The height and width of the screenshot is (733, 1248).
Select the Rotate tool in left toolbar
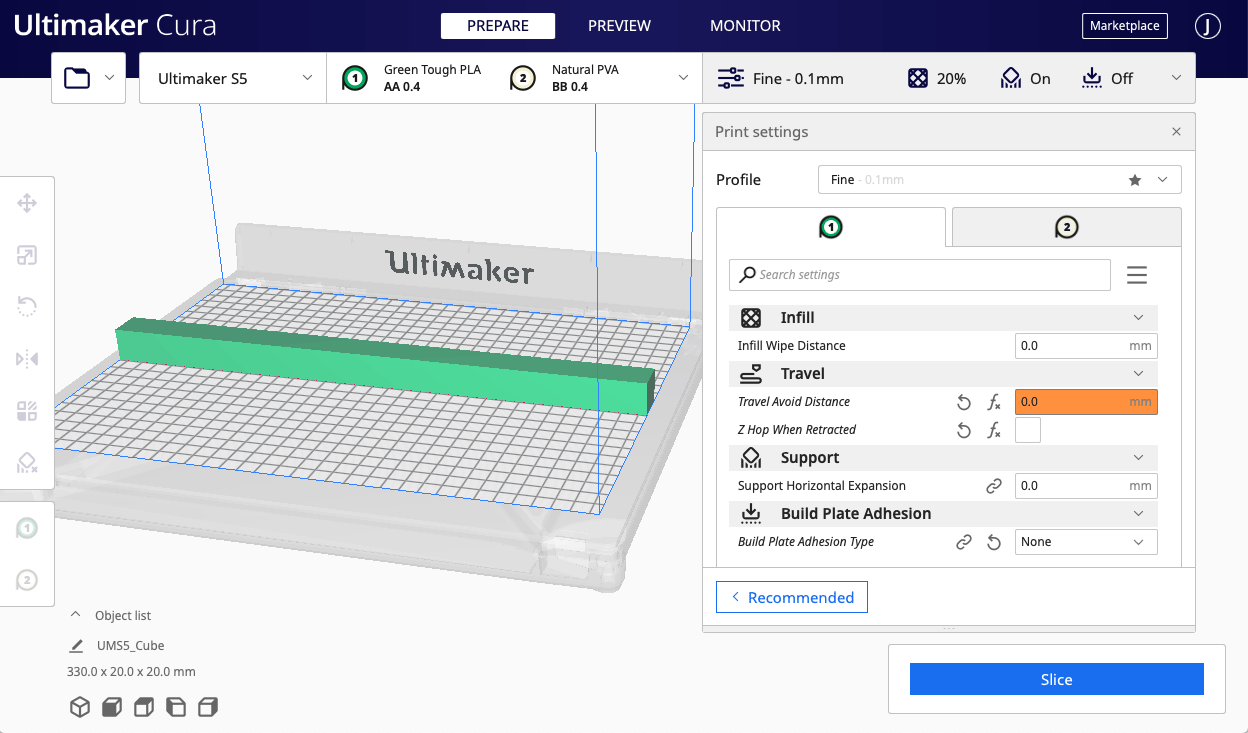tap(27, 307)
